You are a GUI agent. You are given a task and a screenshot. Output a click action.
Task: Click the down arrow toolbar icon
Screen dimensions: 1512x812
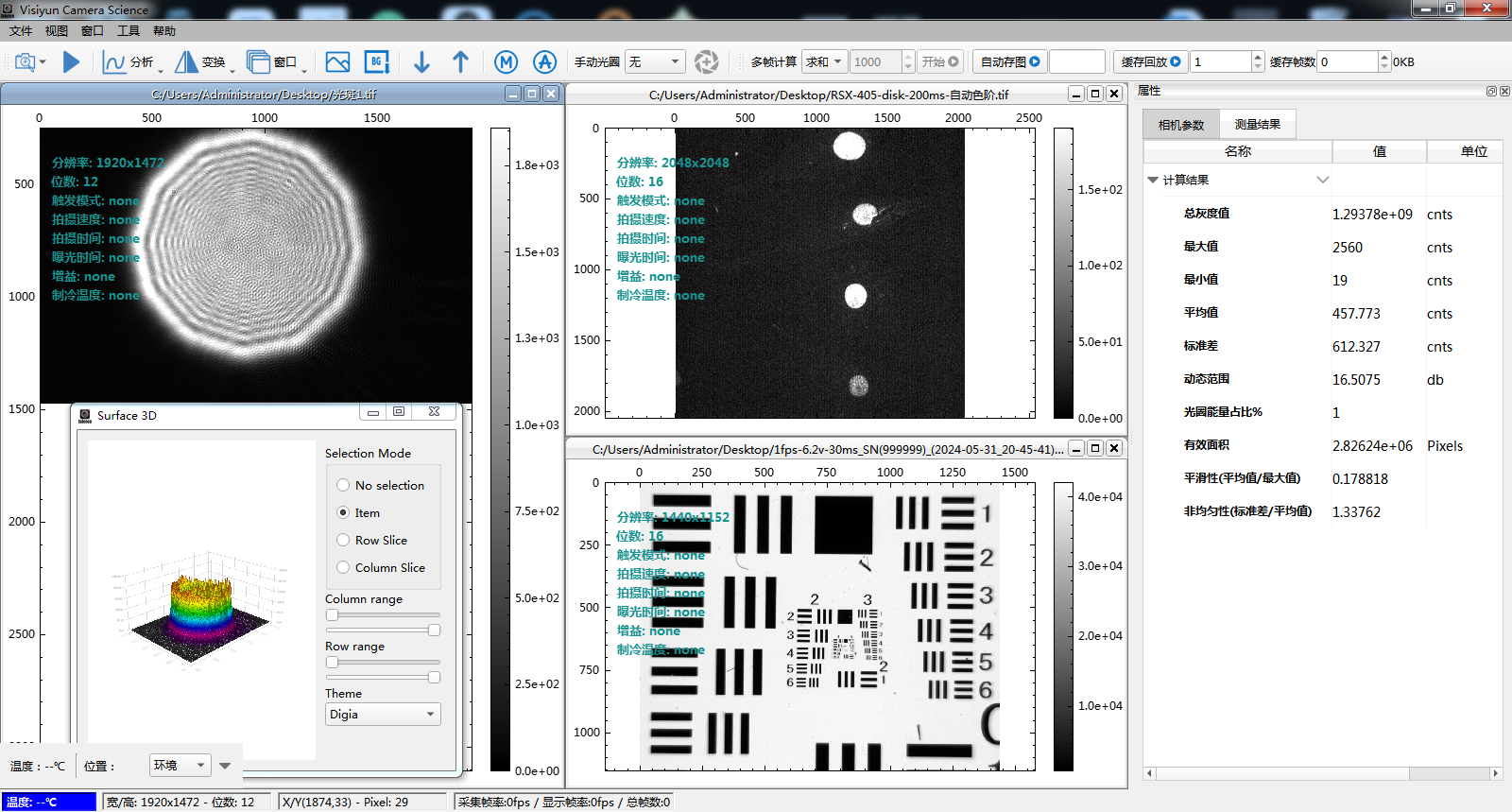[421, 62]
